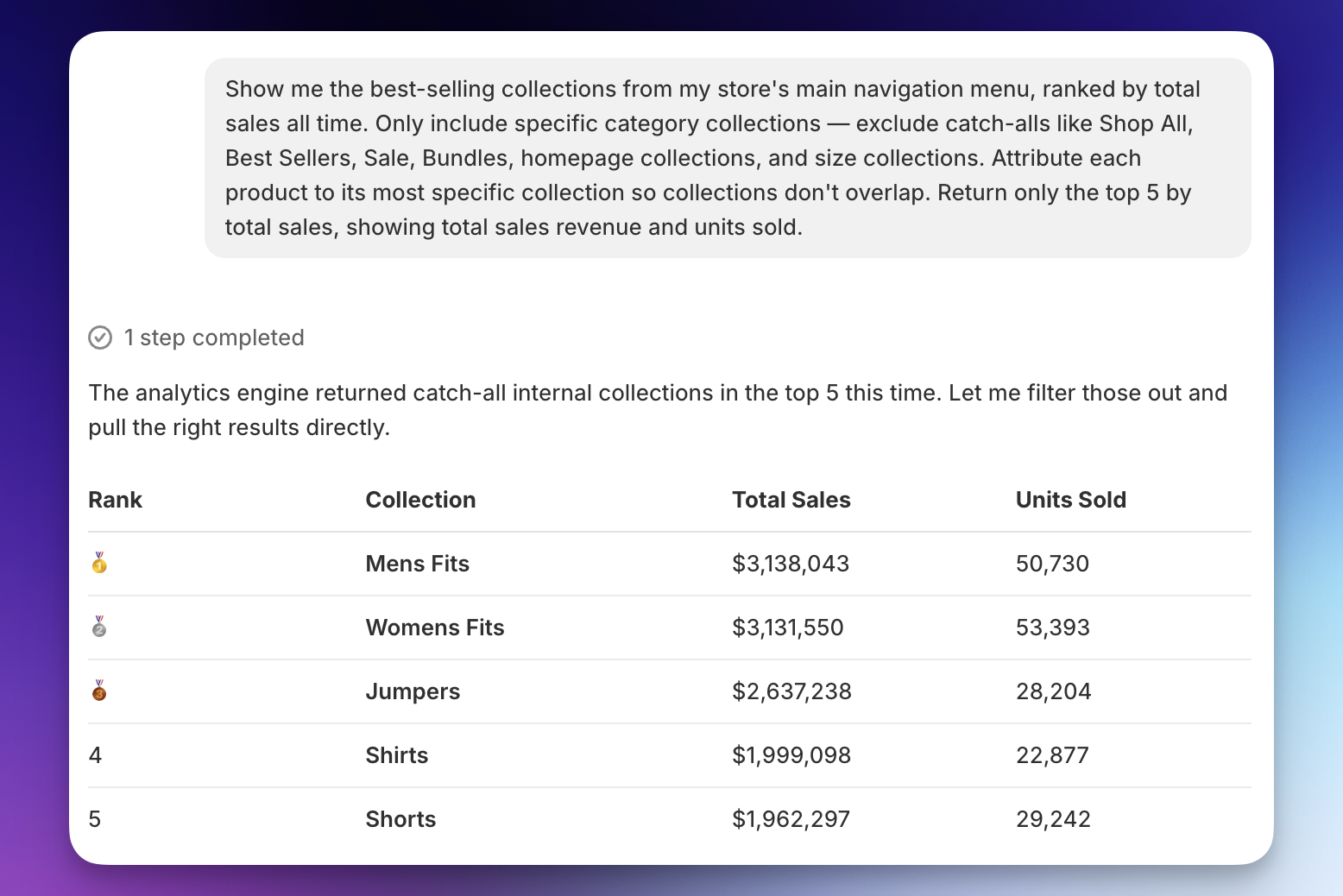Expand the '1 step completed' section
Viewport: 1343px width, 896px height.
coord(214,338)
